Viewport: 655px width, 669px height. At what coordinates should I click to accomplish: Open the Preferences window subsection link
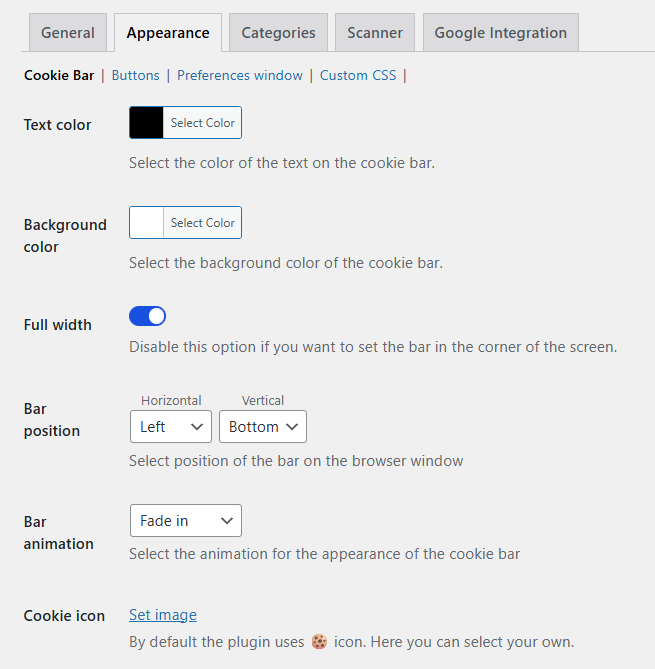pyautogui.click(x=240, y=75)
